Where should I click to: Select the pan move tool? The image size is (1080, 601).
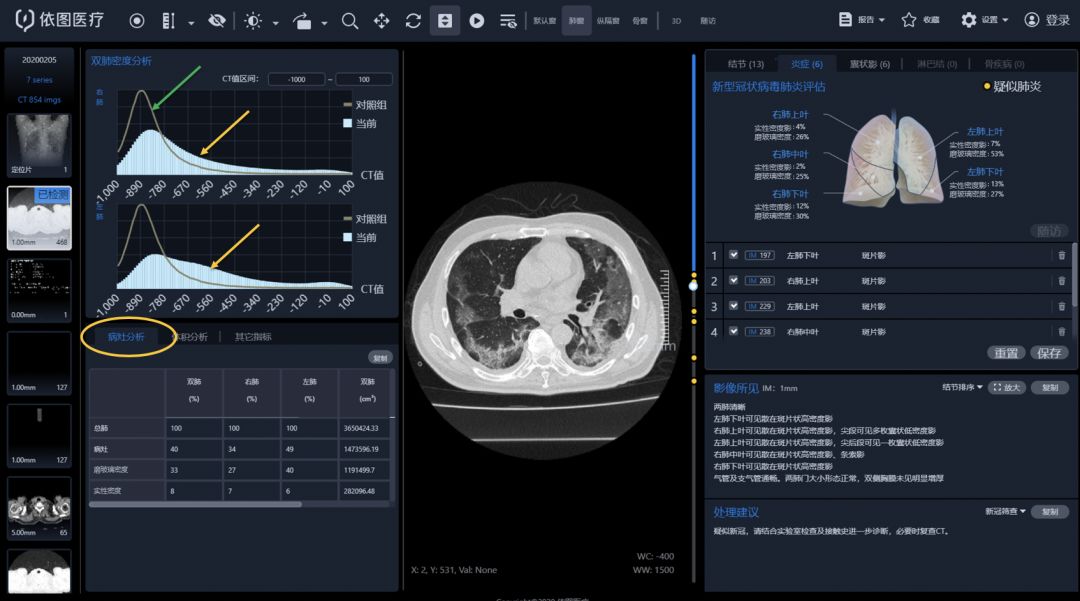coord(382,21)
